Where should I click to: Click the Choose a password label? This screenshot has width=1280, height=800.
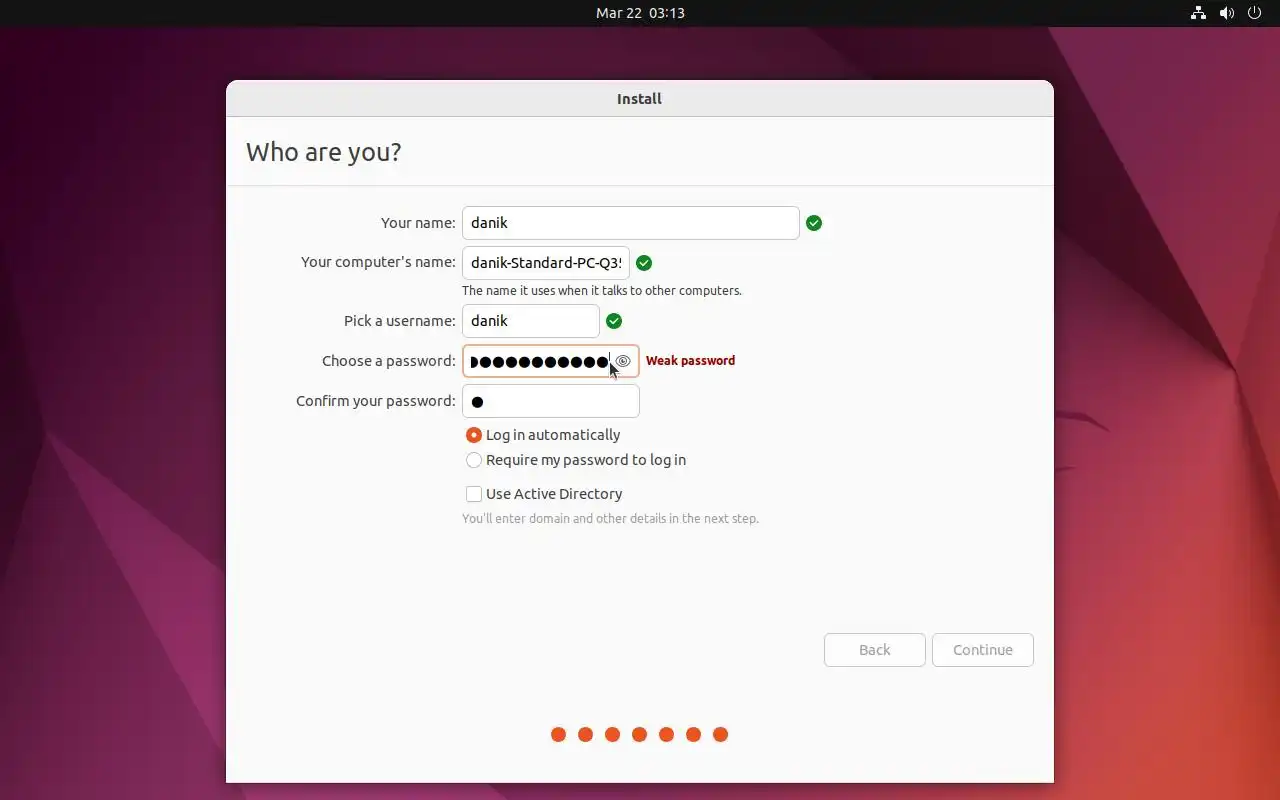[x=389, y=361]
